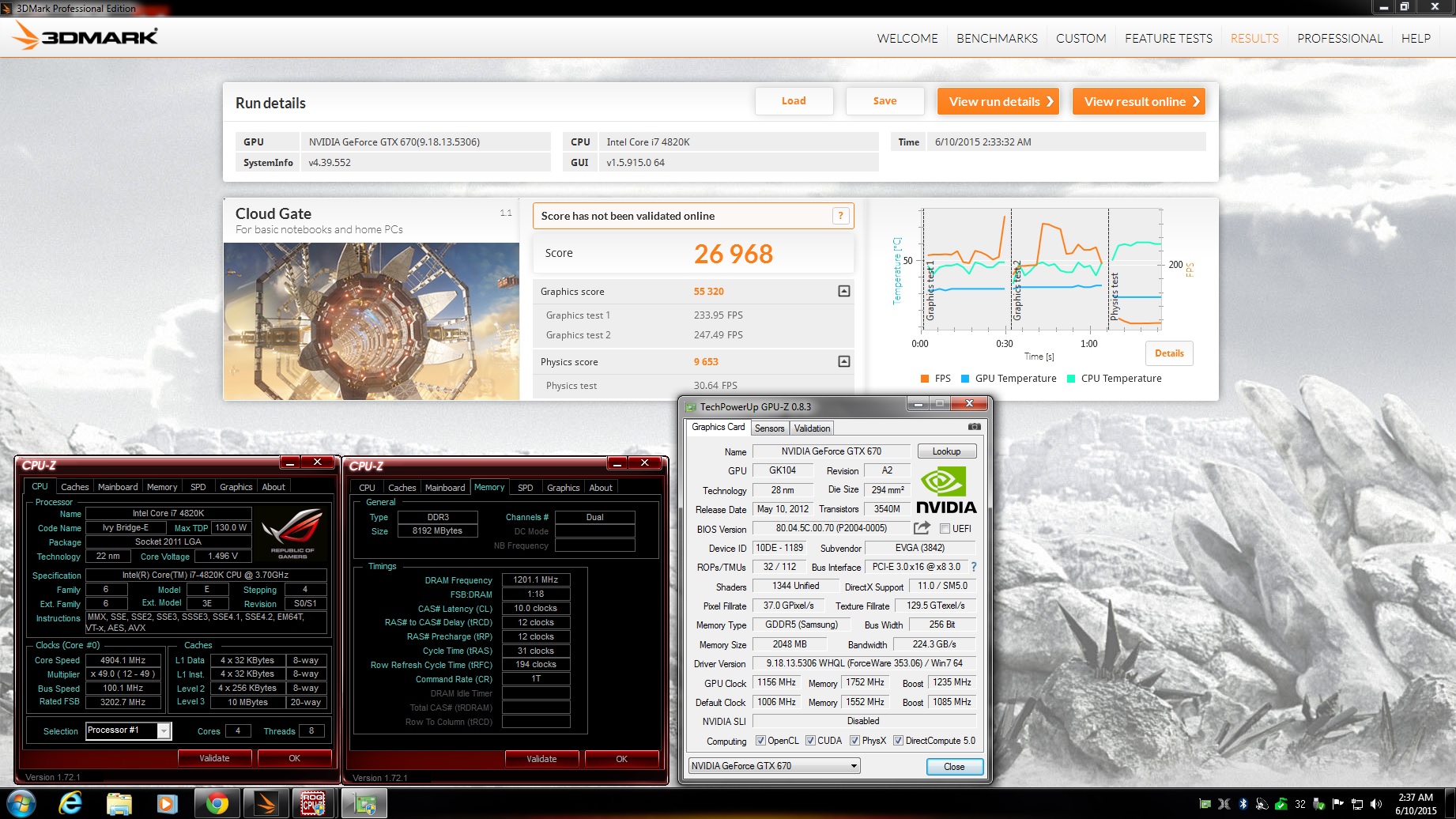Viewport: 1456px width, 819px height.
Task: Switch to GPU-Z taskbar icon
Action: [364, 804]
